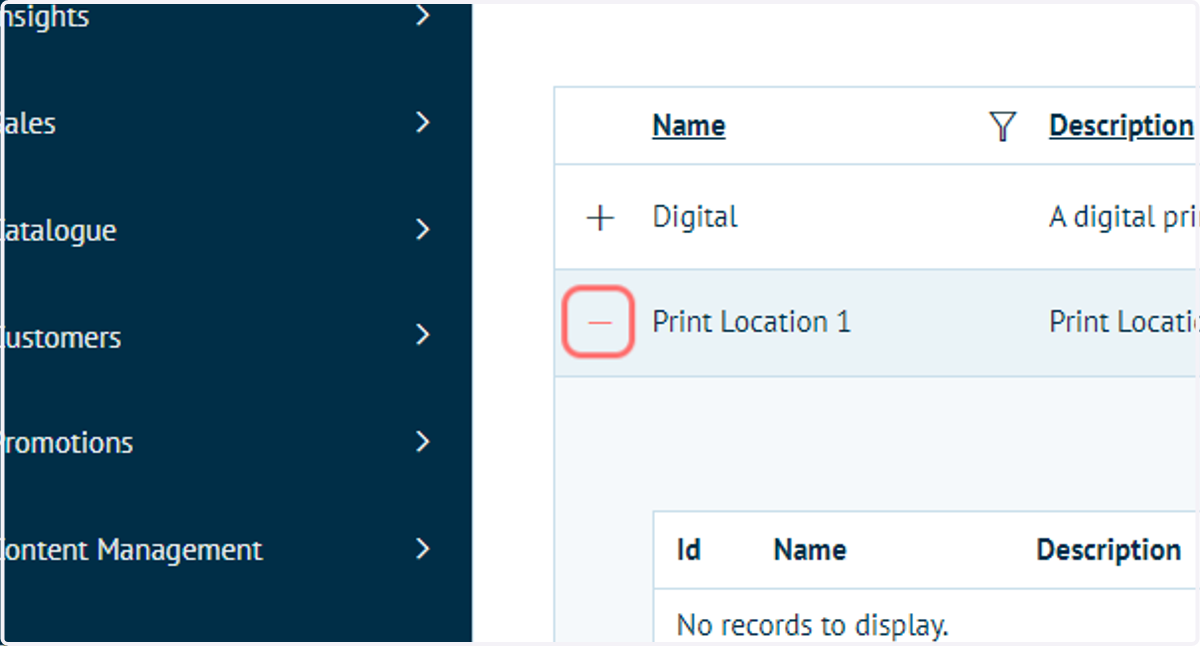Sort by the Description column header
Screen dimensions: 1200x646
coord(1121,126)
